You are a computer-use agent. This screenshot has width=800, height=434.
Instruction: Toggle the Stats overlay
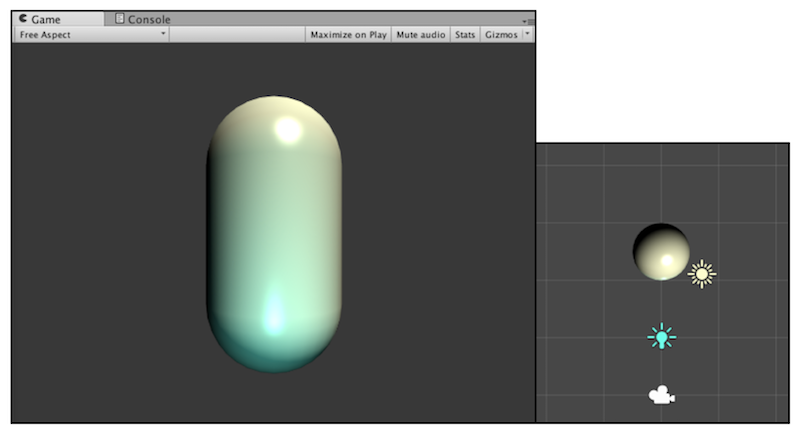coord(465,35)
